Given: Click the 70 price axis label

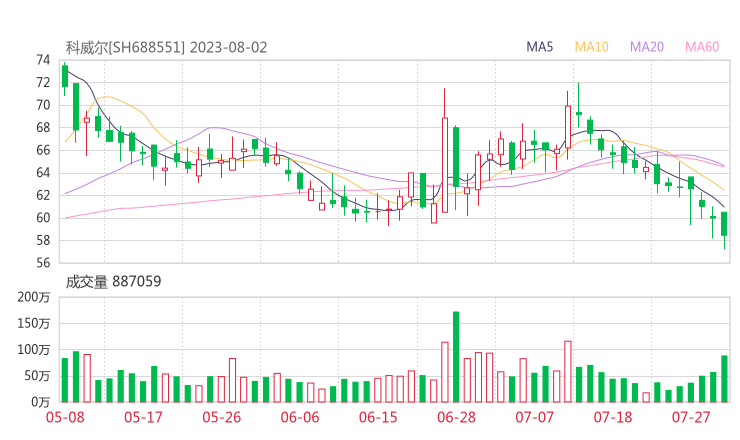Looking at the screenshot, I should (43, 105).
